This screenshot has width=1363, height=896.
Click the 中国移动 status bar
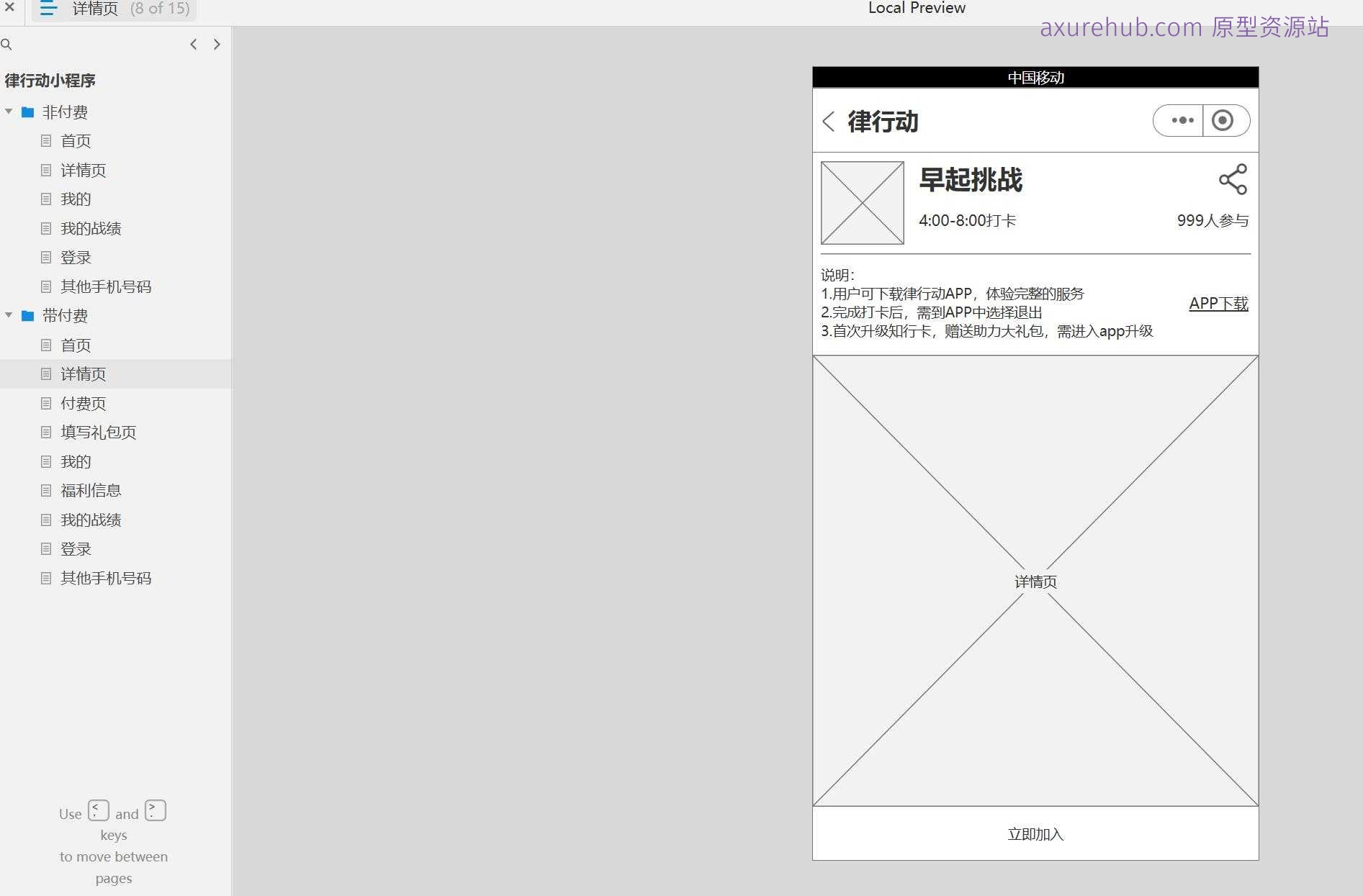1035,78
